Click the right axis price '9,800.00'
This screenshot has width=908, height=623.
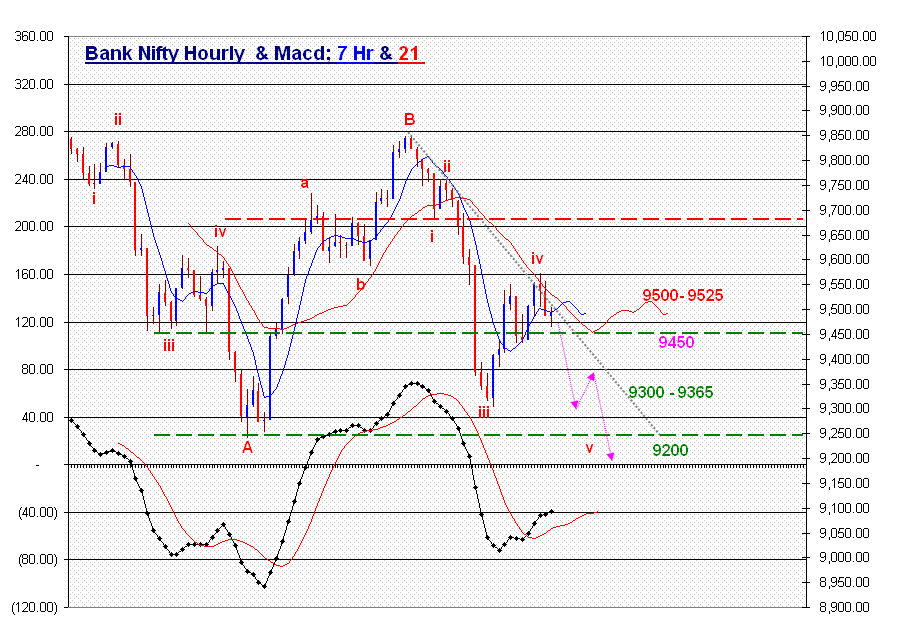844,160
